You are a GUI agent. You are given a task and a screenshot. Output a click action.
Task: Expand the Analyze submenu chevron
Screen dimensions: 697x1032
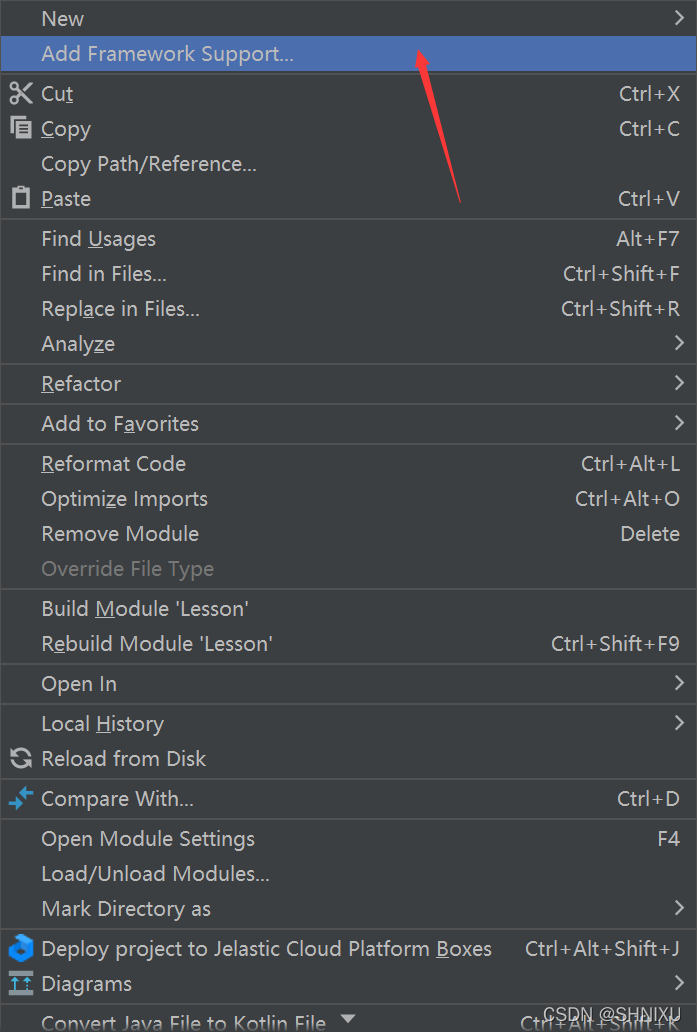pyautogui.click(x=679, y=343)
